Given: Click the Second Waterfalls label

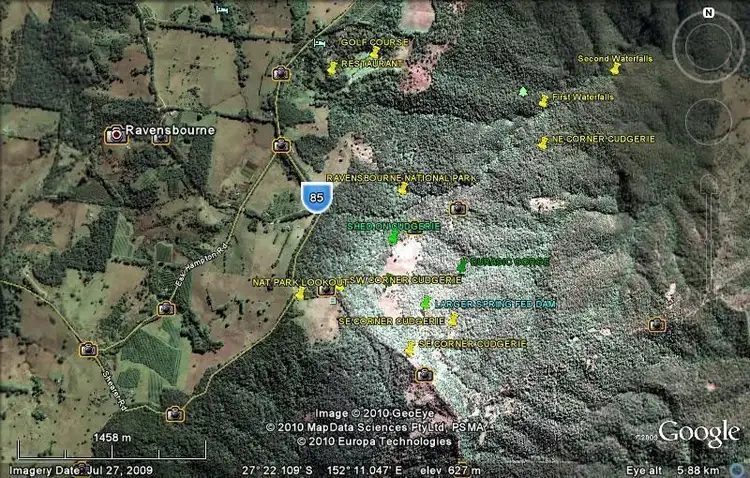Looking at the screenshot, I should click(x=615, y=58).
